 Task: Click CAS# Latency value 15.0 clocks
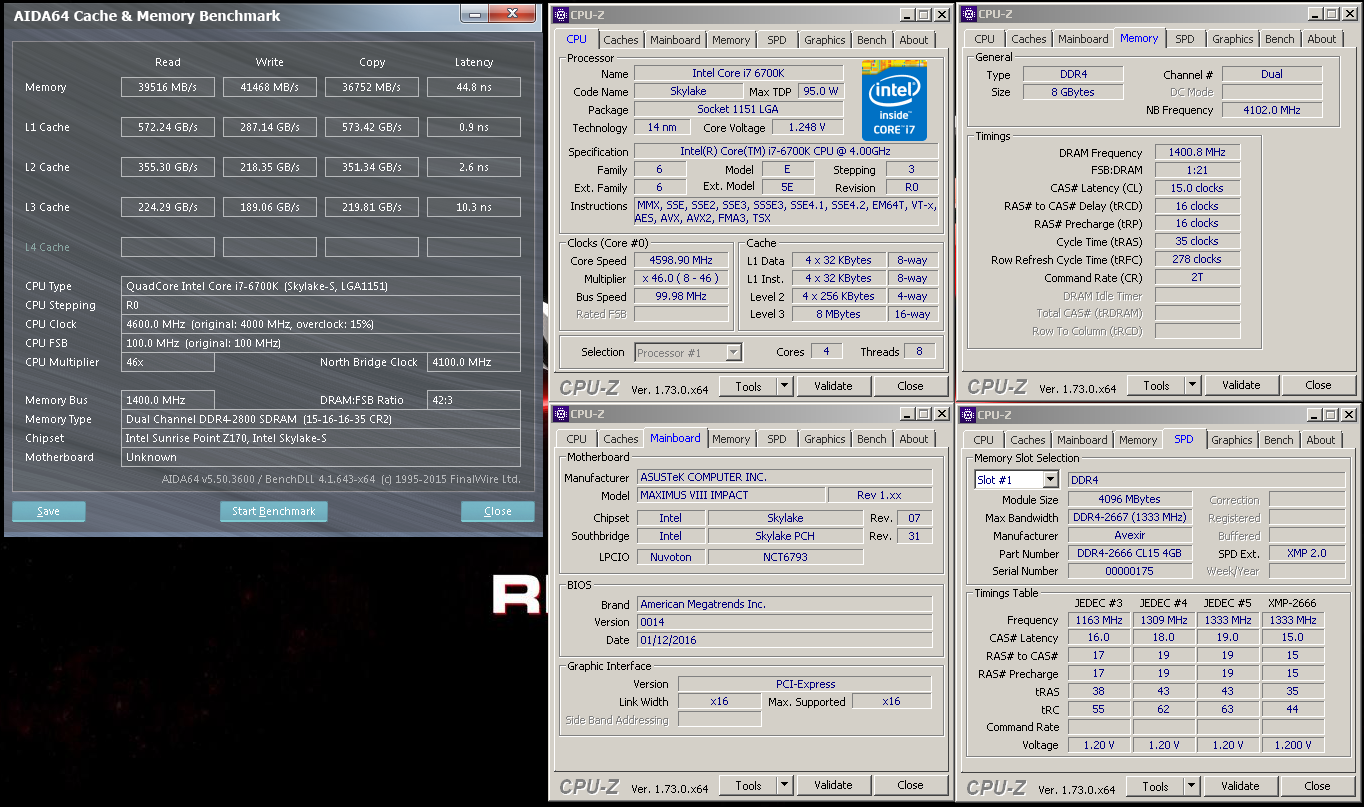click(1197, 188)
